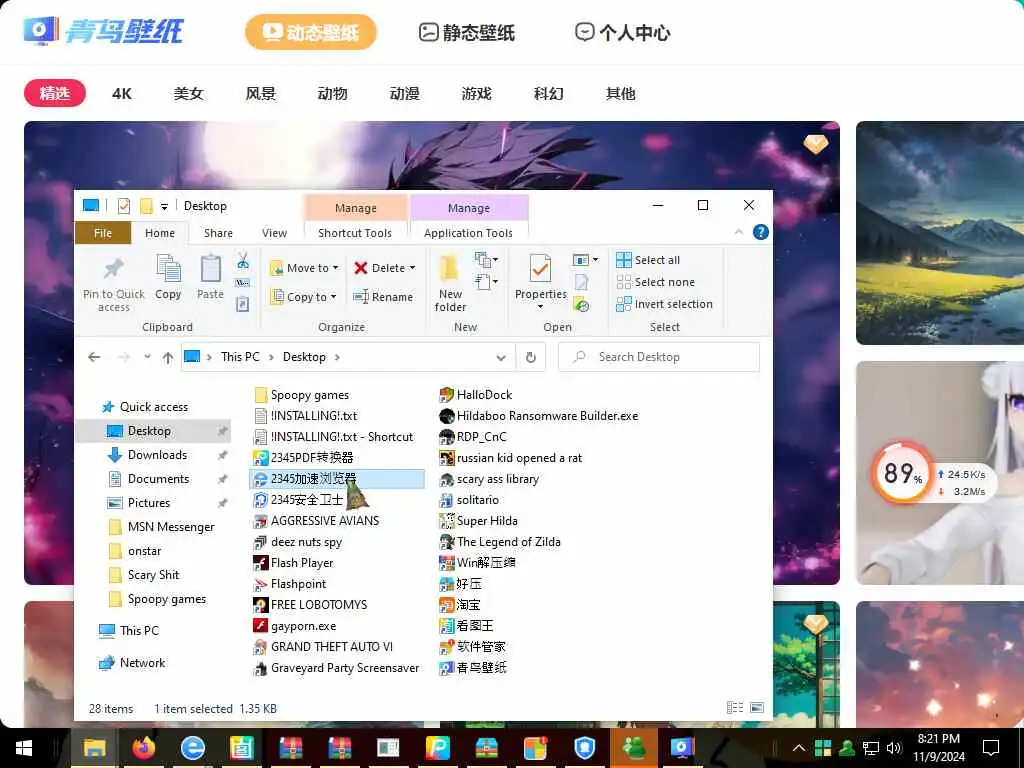Click the Paste shortcut icon in Clipboard group
The height and width of the screenshot is (768, 1024).
click(243, 304)
